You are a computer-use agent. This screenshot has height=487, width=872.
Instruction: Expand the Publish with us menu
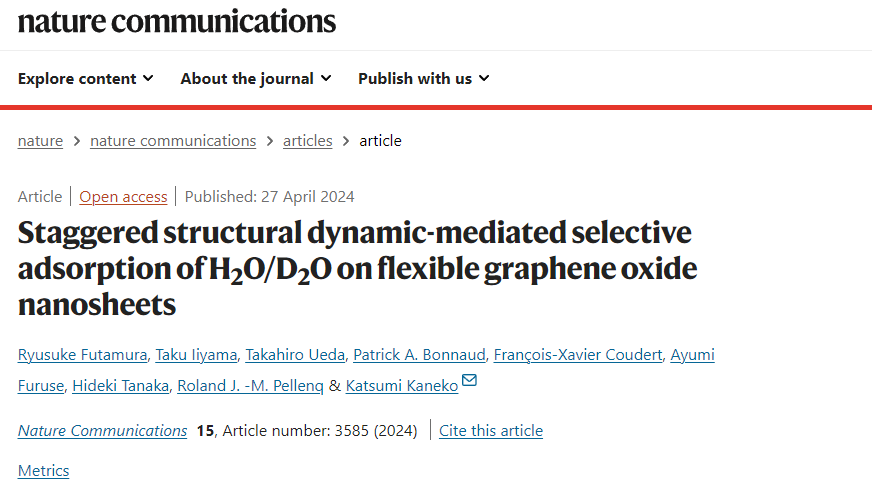424,79
